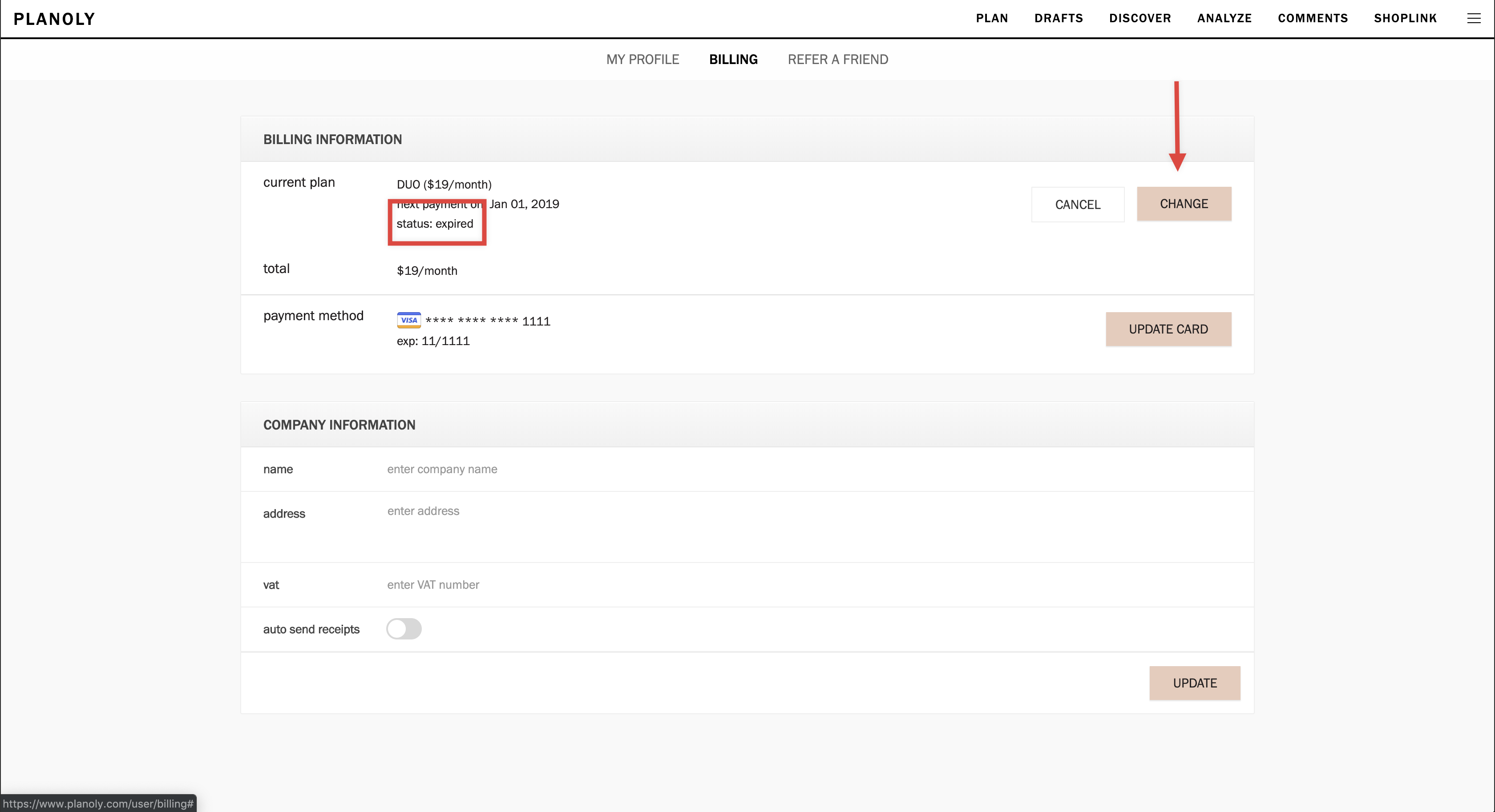The image size is (1495, 812).
Task: Open the PLAN nav item
Action: (992, 18)
